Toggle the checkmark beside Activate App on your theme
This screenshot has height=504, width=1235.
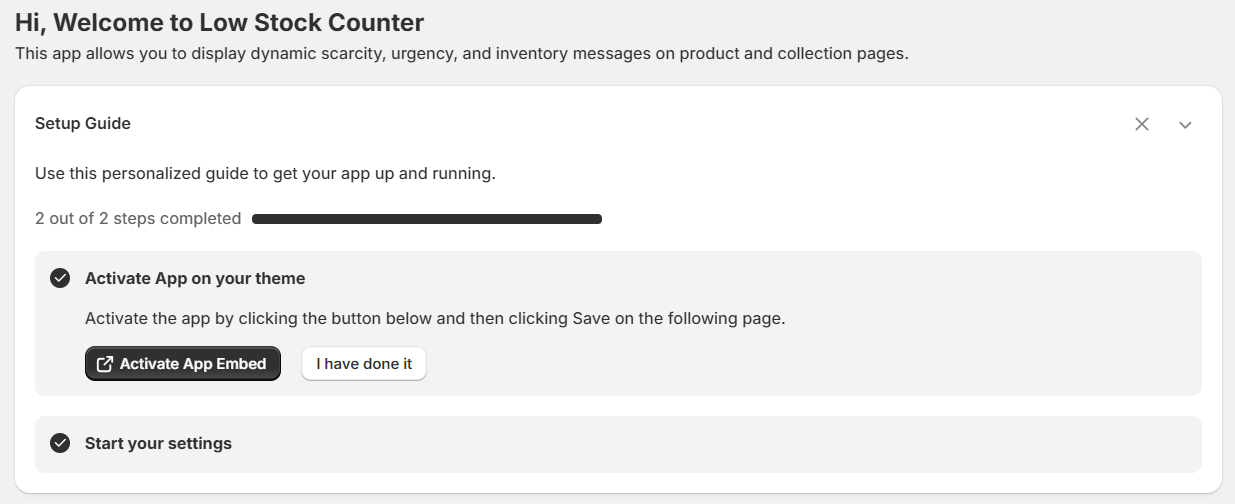[60, 278]
